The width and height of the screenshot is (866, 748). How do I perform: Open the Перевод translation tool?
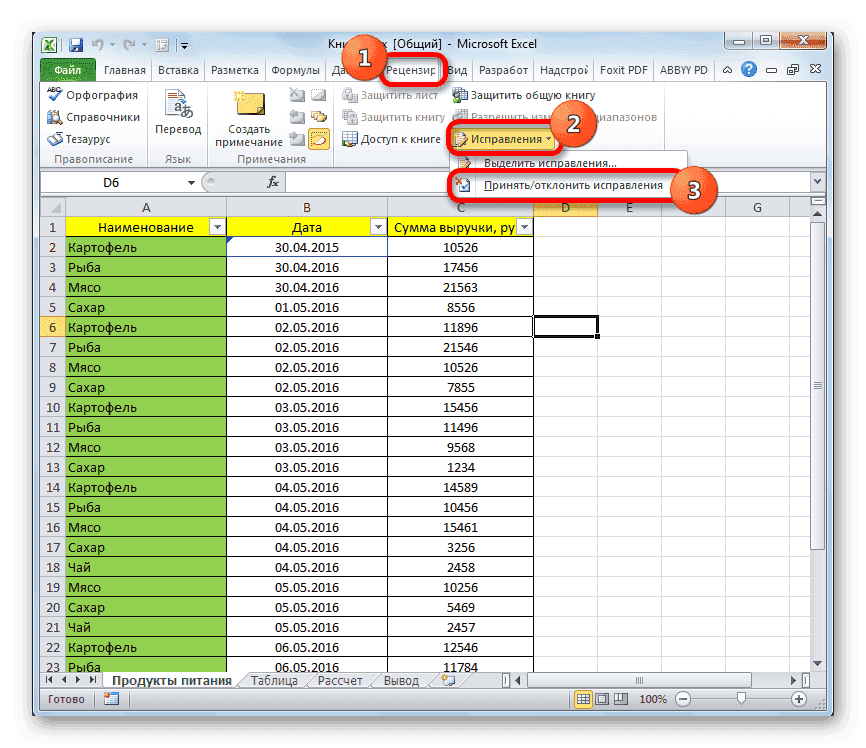point(179,110)
